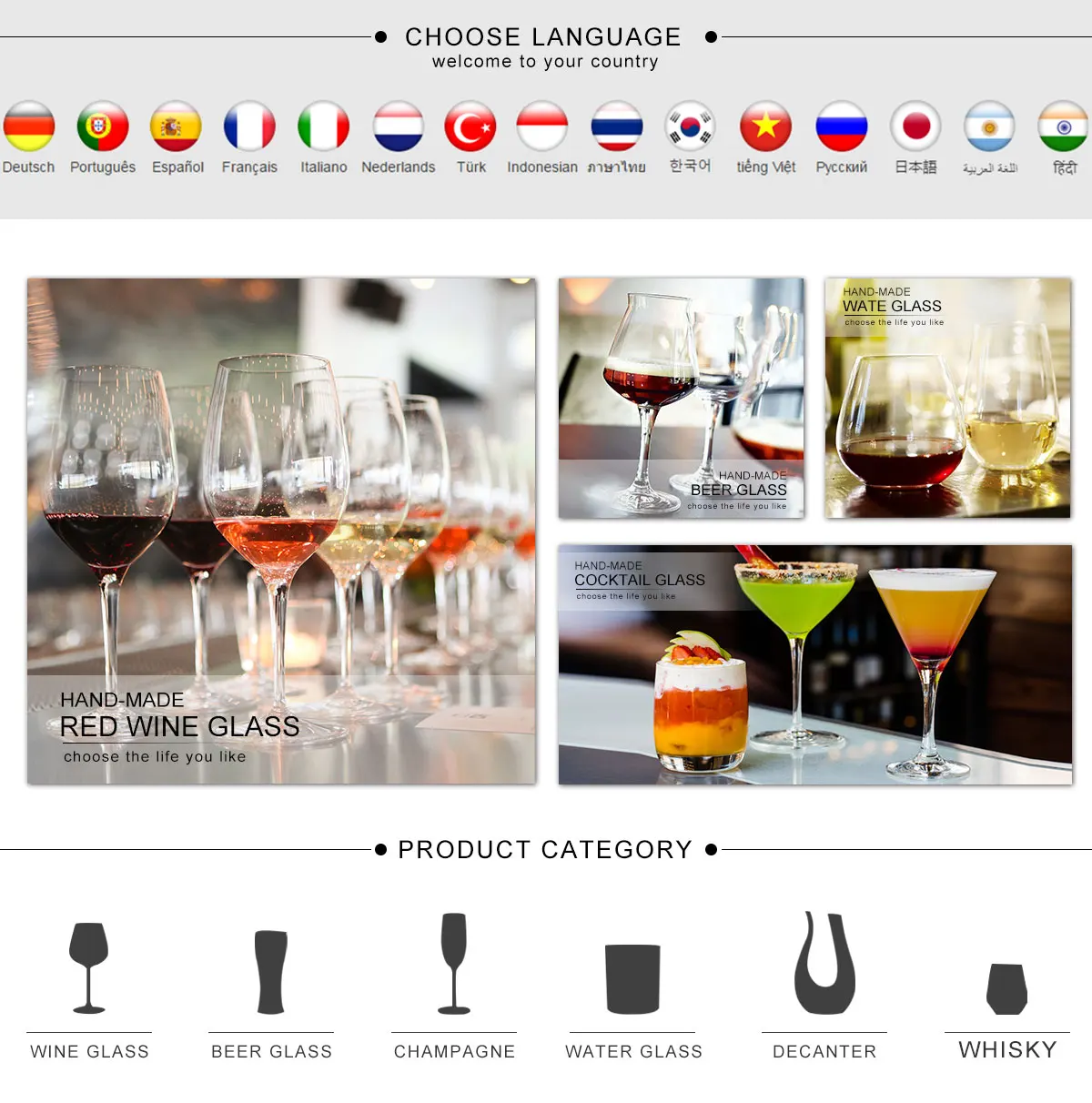Screen dimensions: 1092x1103
Task: Open the Wine Glass category icon
Action: click(x=89, y=967)
